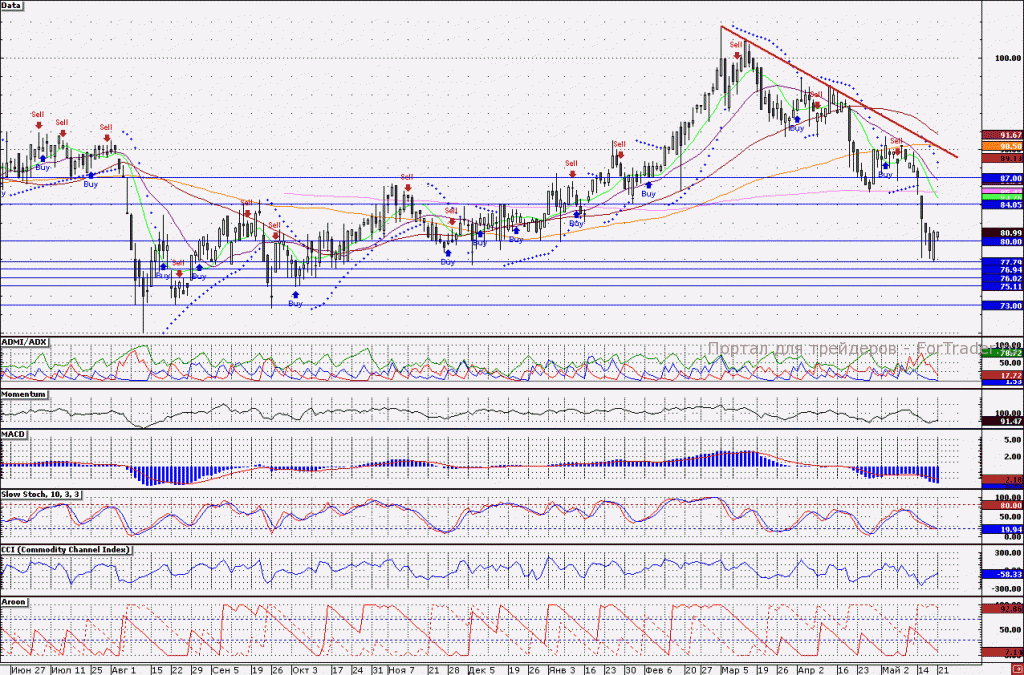
Task: Select the ADMI/ADX indicator panel label
Action: coord(24,342)
